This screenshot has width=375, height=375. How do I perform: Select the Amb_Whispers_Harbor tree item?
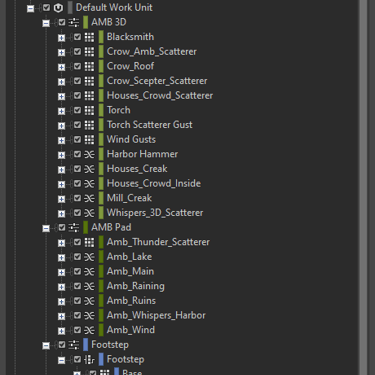click(x=156, y=316)
